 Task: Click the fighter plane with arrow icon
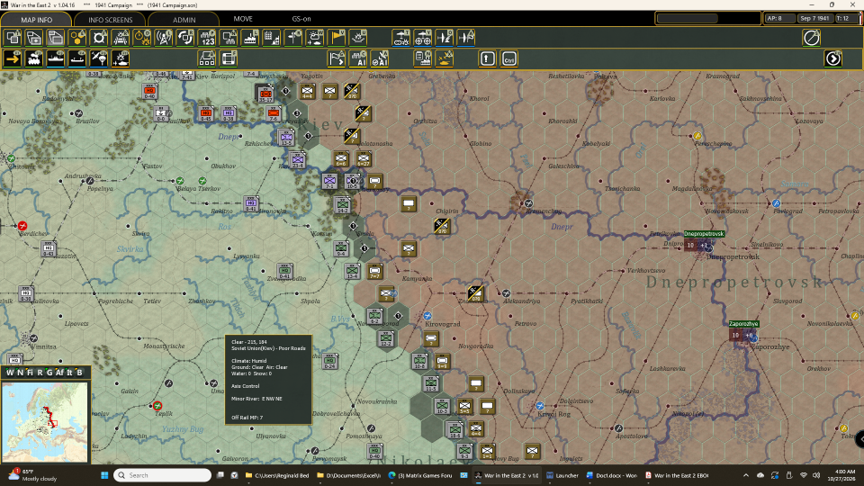pos(444,38)
